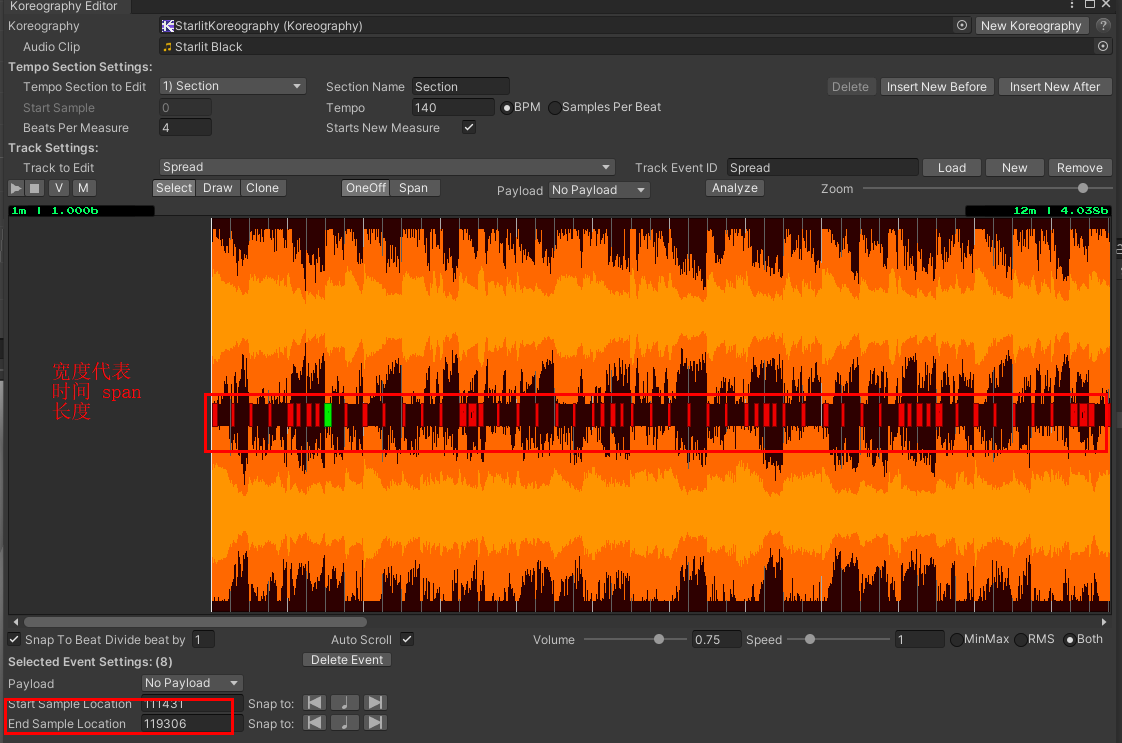The image size is (1122, 743).
Task: Click the StarlitKoreography asset icon
Action: tap(167, 26)
